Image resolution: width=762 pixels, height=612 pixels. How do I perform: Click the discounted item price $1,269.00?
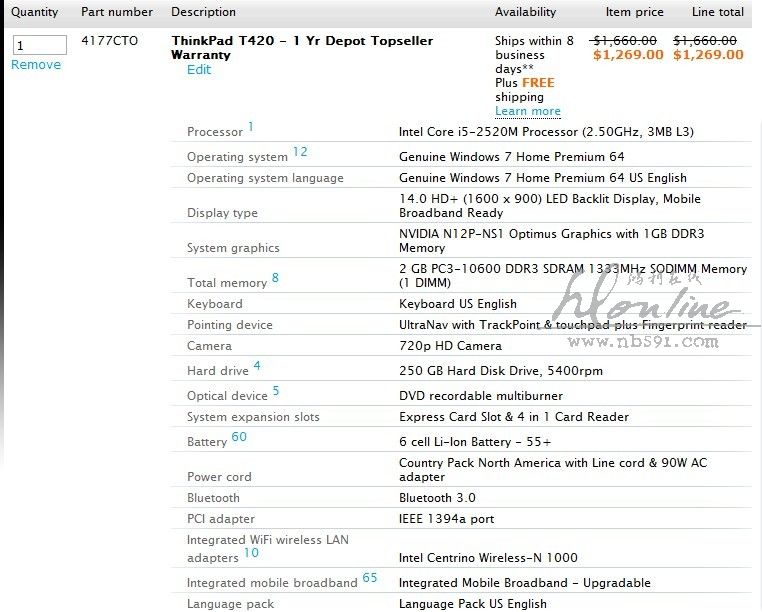[628, 55]
